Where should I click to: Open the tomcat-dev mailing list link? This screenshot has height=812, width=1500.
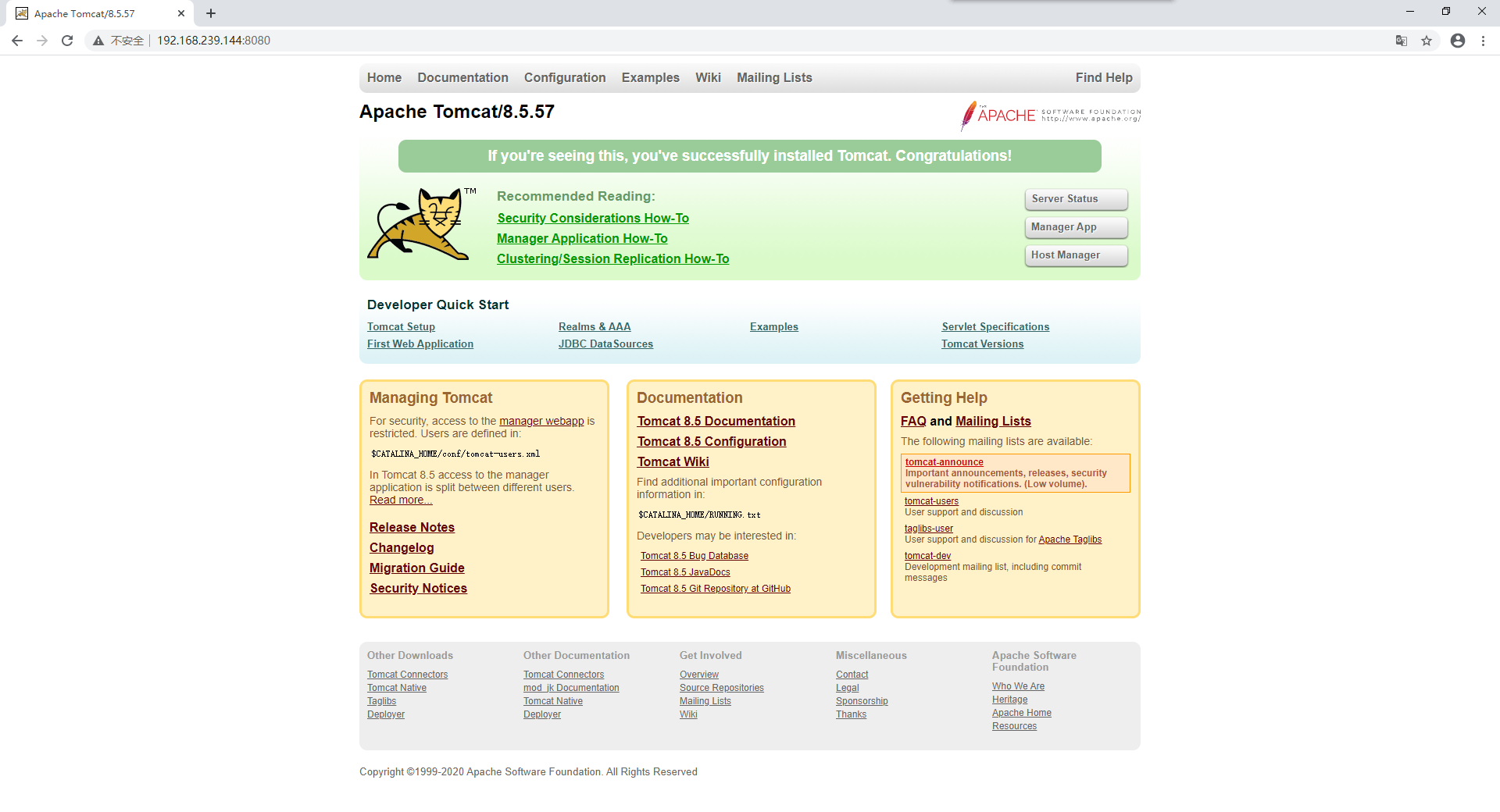(927, 557)
